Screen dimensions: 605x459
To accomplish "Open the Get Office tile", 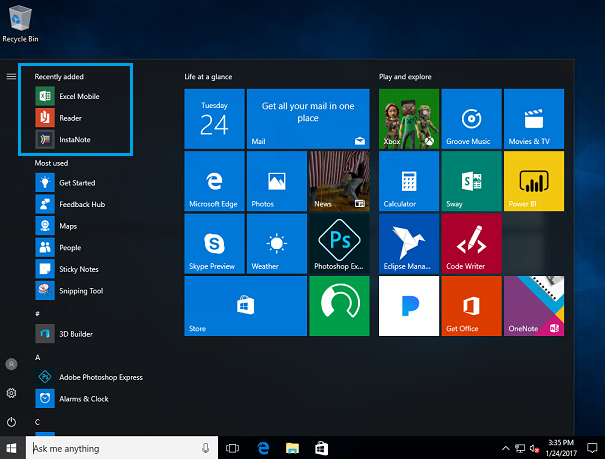I will tap(471, 306).
